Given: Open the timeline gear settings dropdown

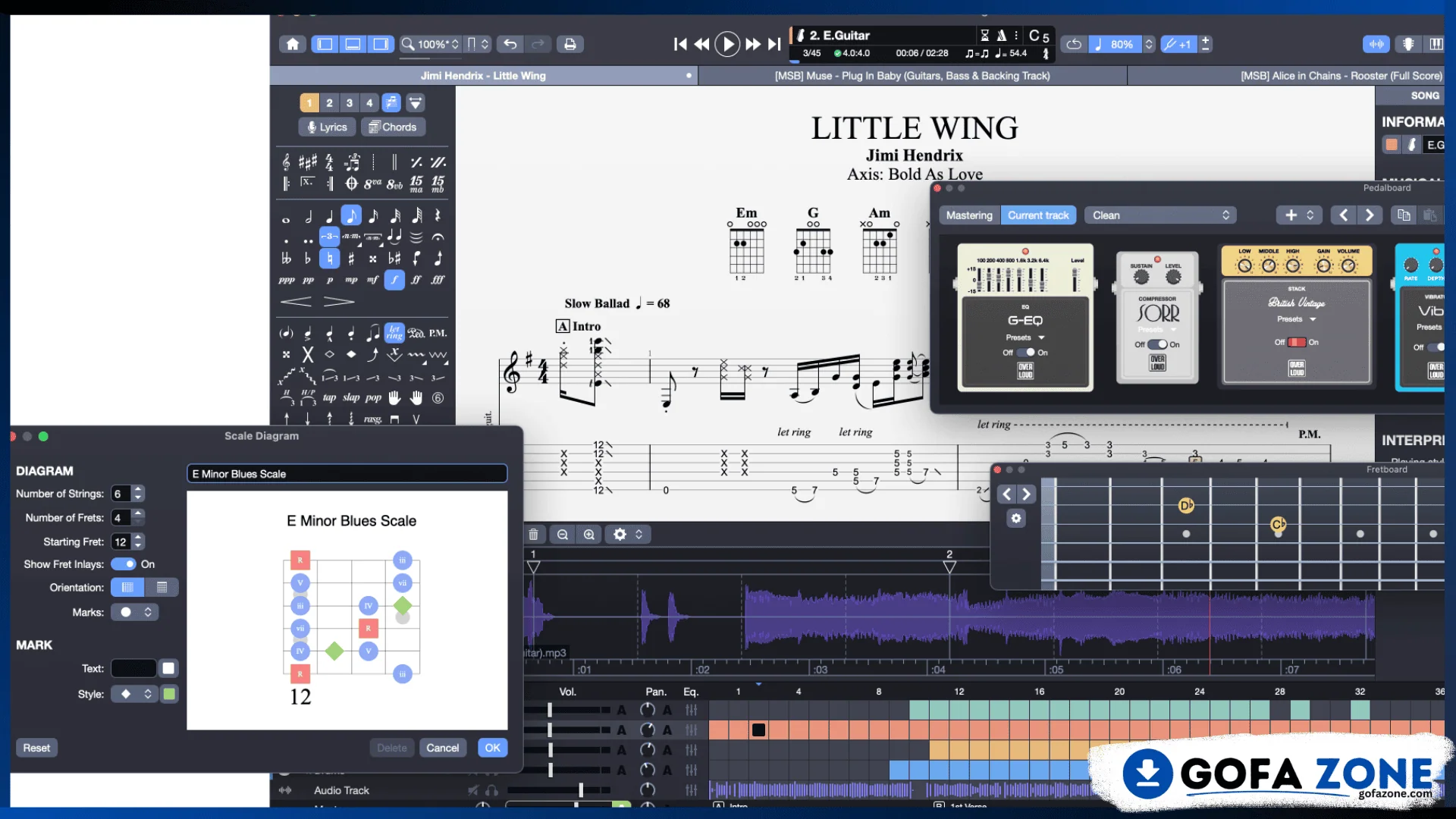Looking at the screenshot, I should click(x=628, y=535).
